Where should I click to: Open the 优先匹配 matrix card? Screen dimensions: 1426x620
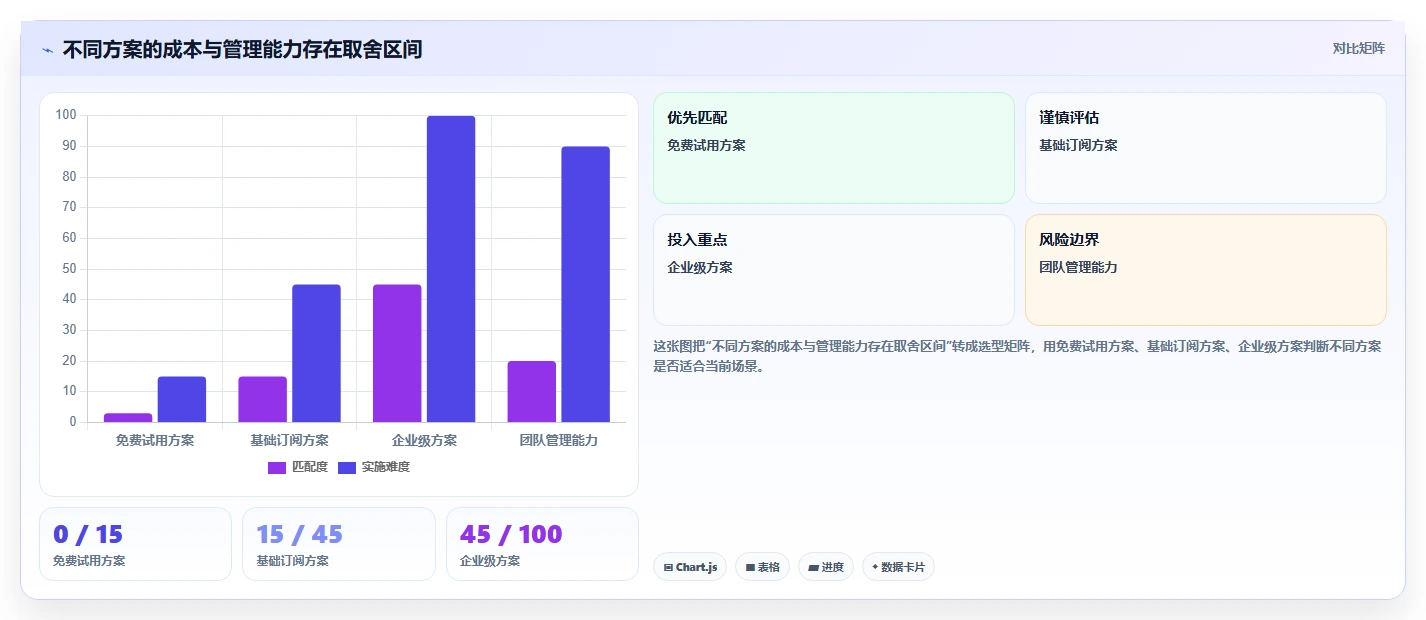[834, 148]
